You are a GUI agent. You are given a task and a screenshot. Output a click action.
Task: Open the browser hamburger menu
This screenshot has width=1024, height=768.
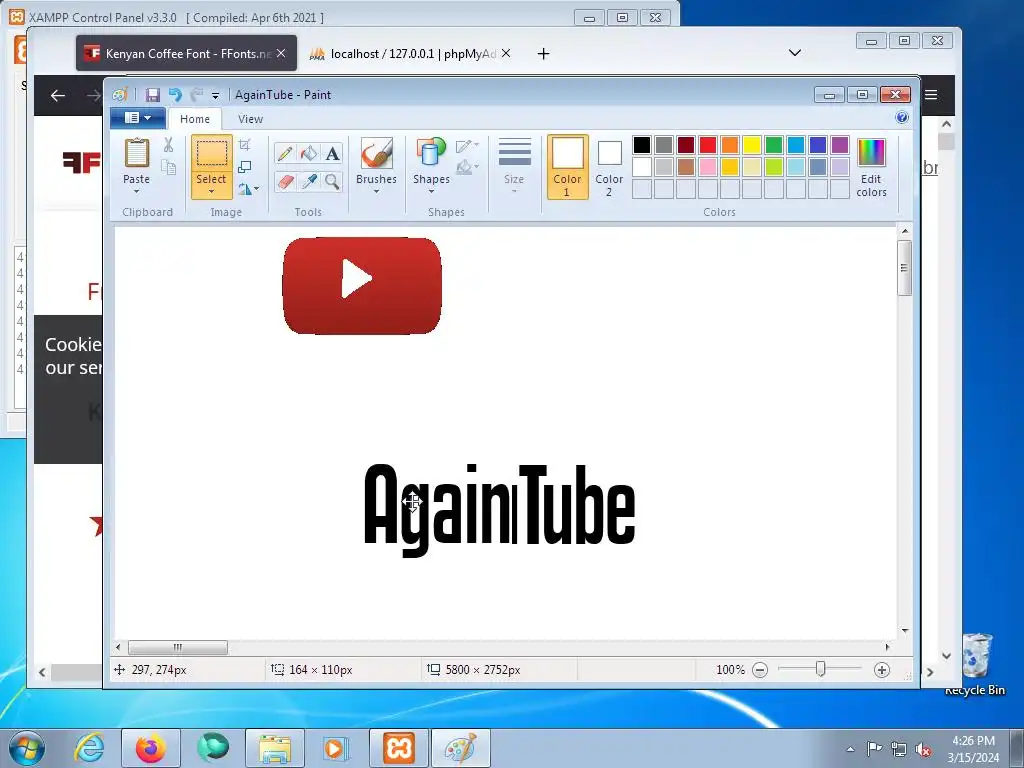[x=931, y=95]
